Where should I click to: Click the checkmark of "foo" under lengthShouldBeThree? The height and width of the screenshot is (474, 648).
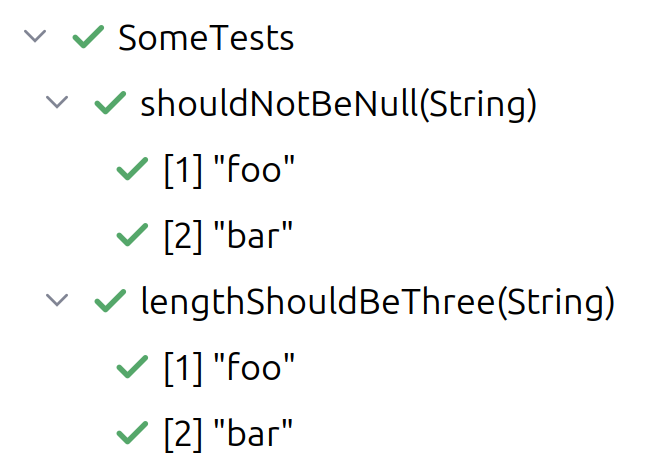(132, 368)
